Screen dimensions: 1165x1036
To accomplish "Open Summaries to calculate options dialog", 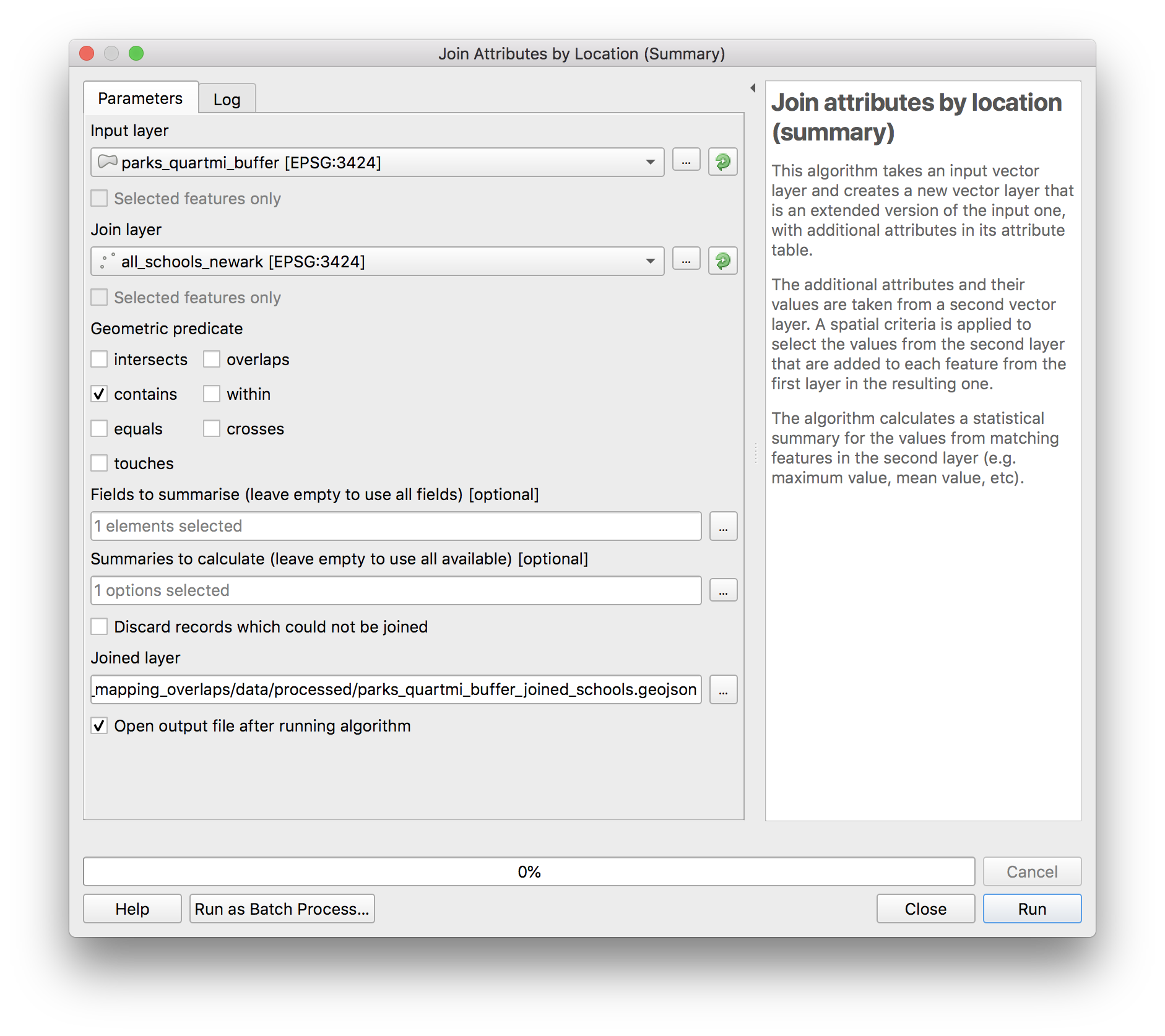I will tap(722, 591).
